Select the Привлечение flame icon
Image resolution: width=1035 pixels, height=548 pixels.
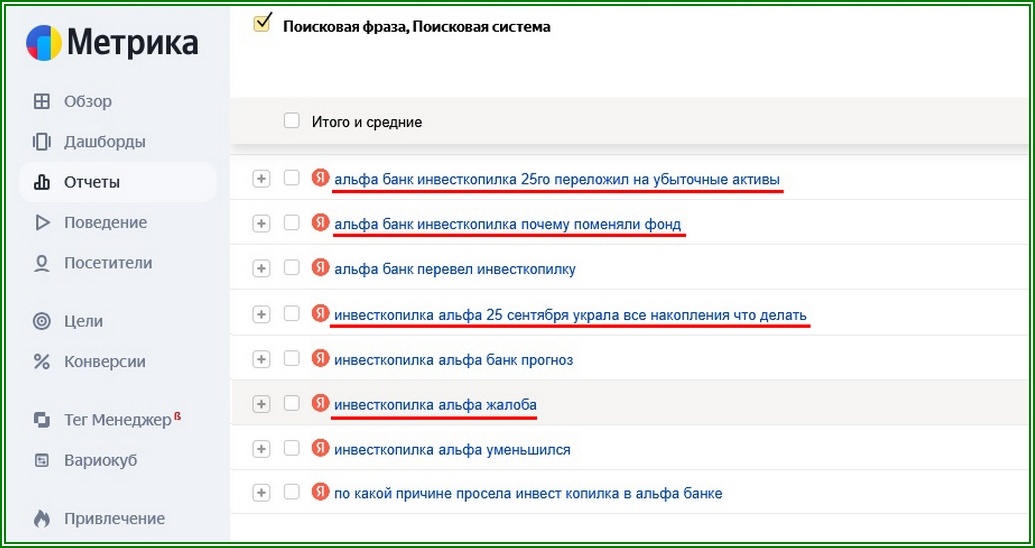pos(42,519)
